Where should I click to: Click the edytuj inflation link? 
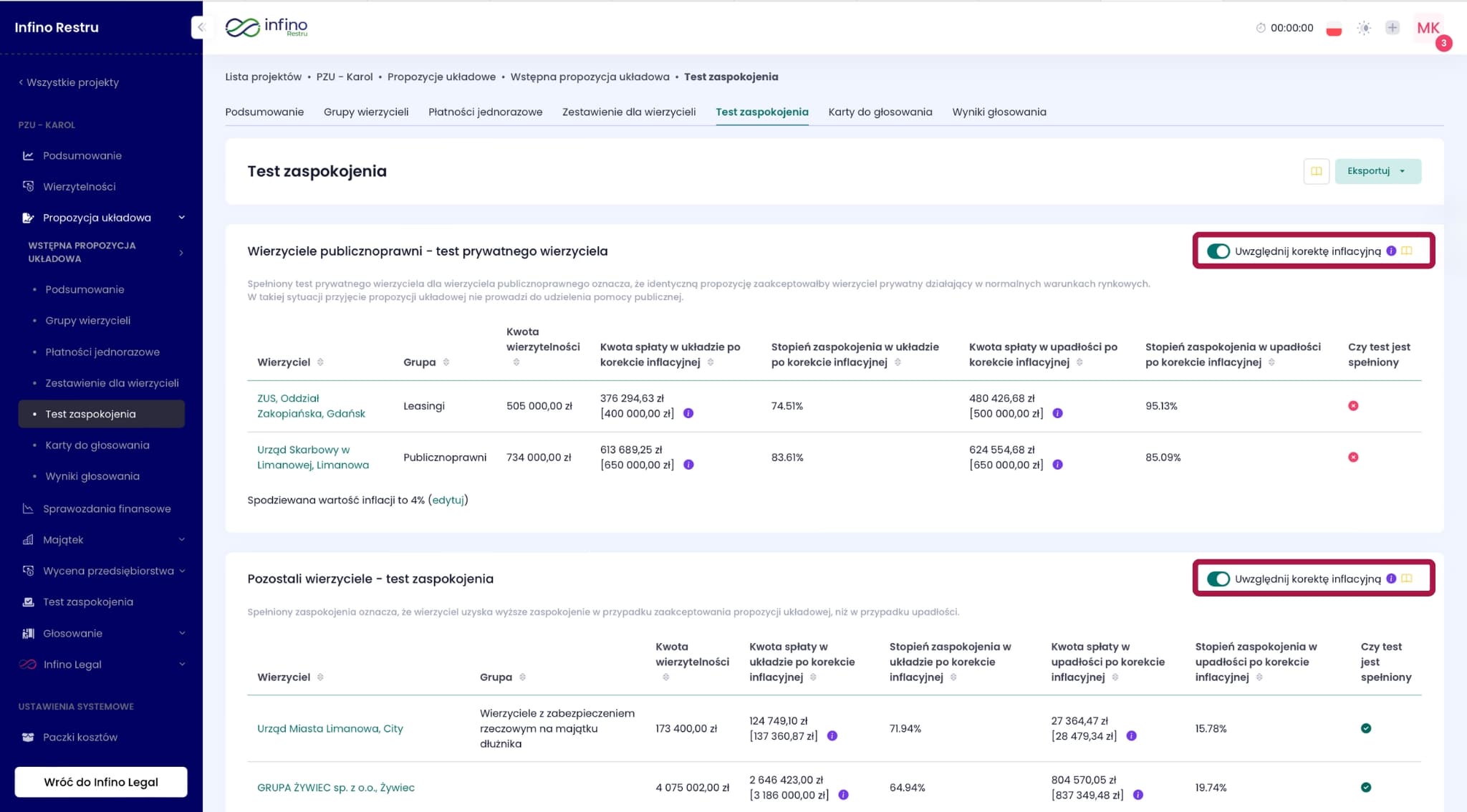[x=448, y=500]
